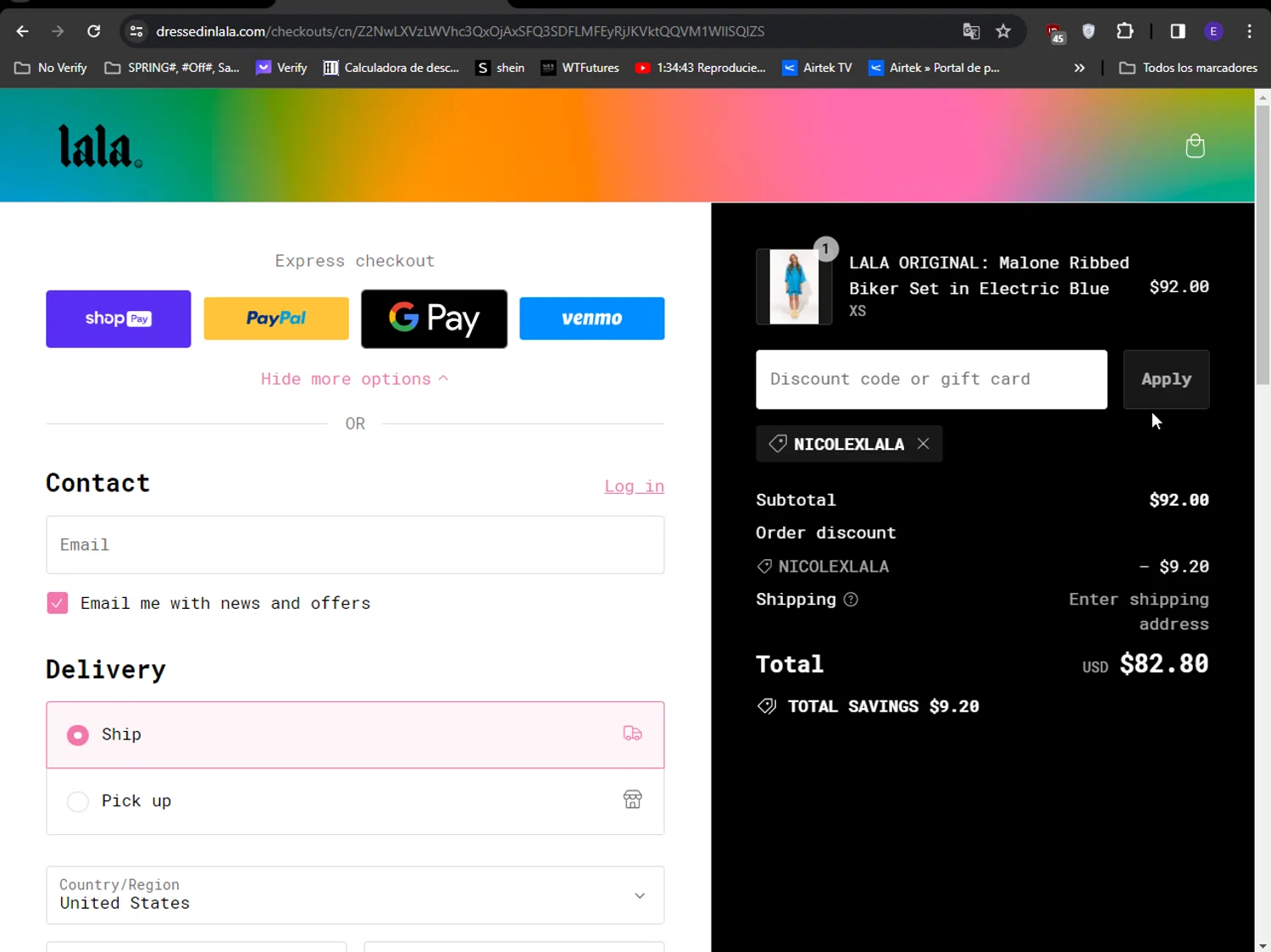The width and height of the screenshot is (1271, 952).
Task: Click the Malone Ribbed Biker Set product thumbnail
Action: coord(794,287)
